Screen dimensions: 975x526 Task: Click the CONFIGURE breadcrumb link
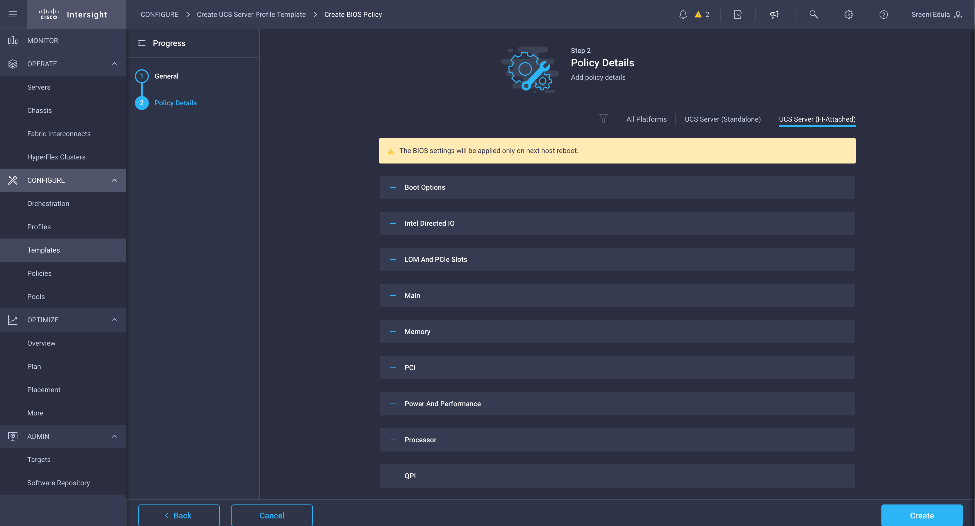159,14
